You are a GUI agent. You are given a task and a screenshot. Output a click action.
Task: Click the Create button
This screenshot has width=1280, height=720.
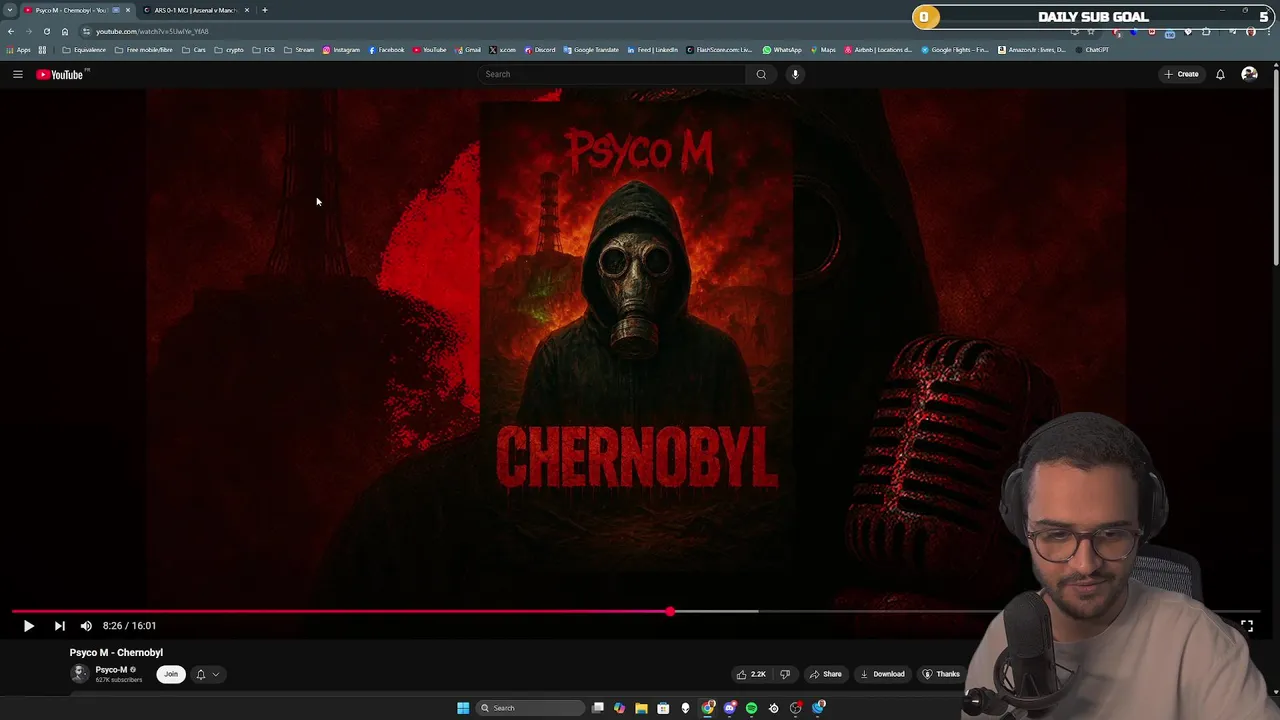[x=1181, y=74]
